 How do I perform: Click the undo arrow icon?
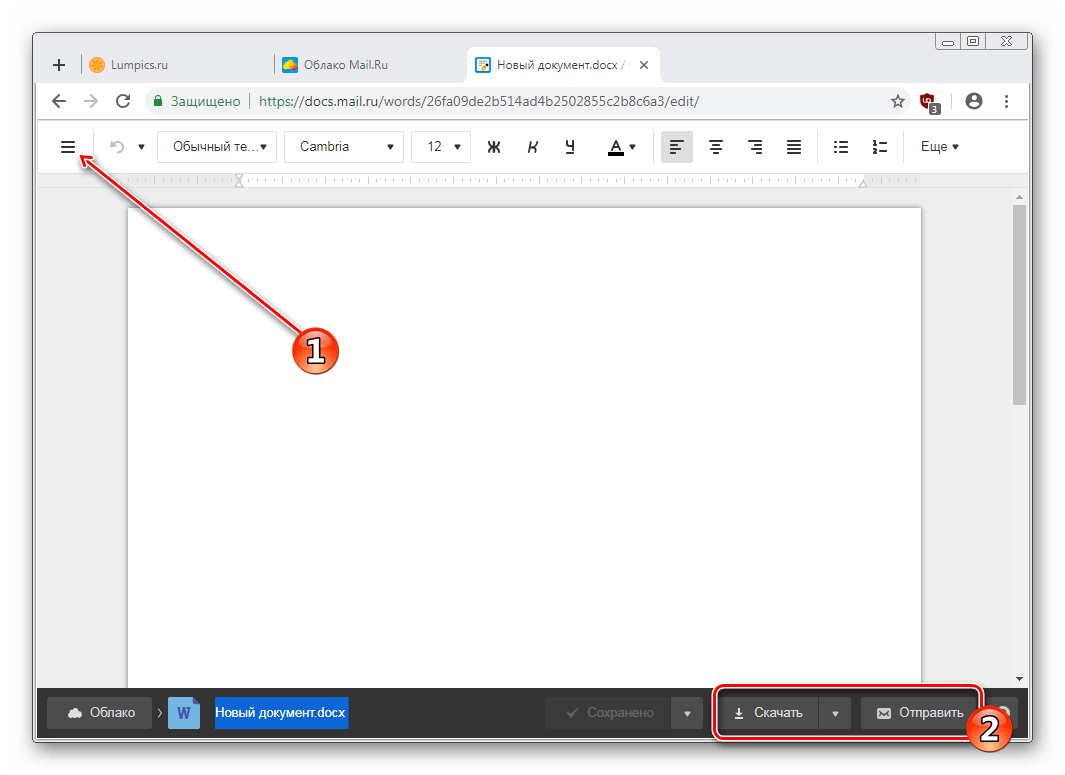pos(117,147)
